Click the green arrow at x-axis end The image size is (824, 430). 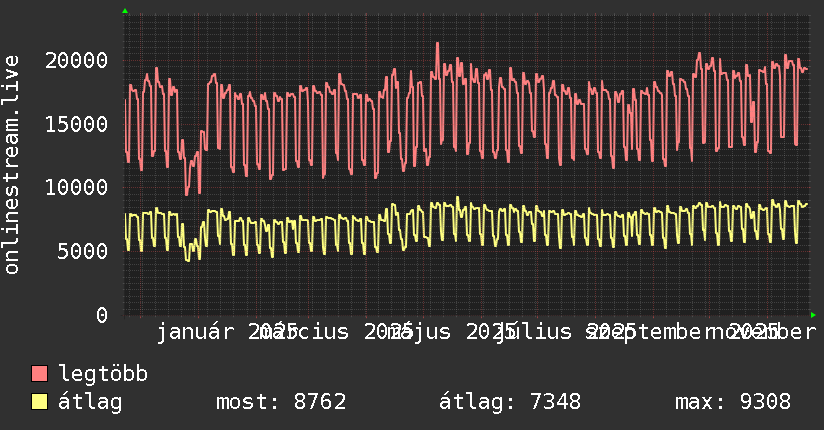point(813,315)
